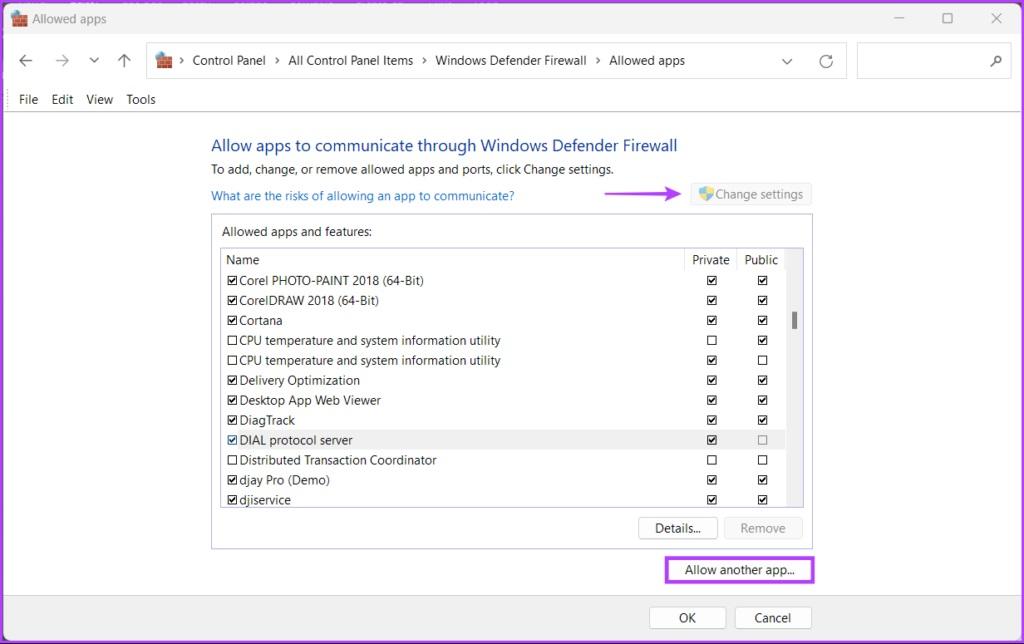Image resolution: width=1024 pixels, height=644 pixels.
Task: Open the View menu
Action: tap(99, 99)
